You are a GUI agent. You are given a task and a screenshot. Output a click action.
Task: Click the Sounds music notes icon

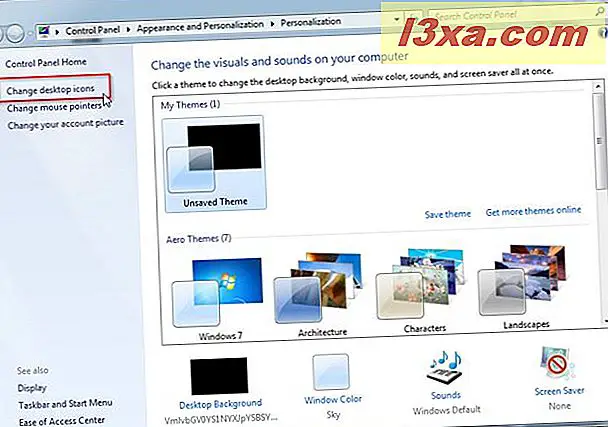[x=445, y=368]
